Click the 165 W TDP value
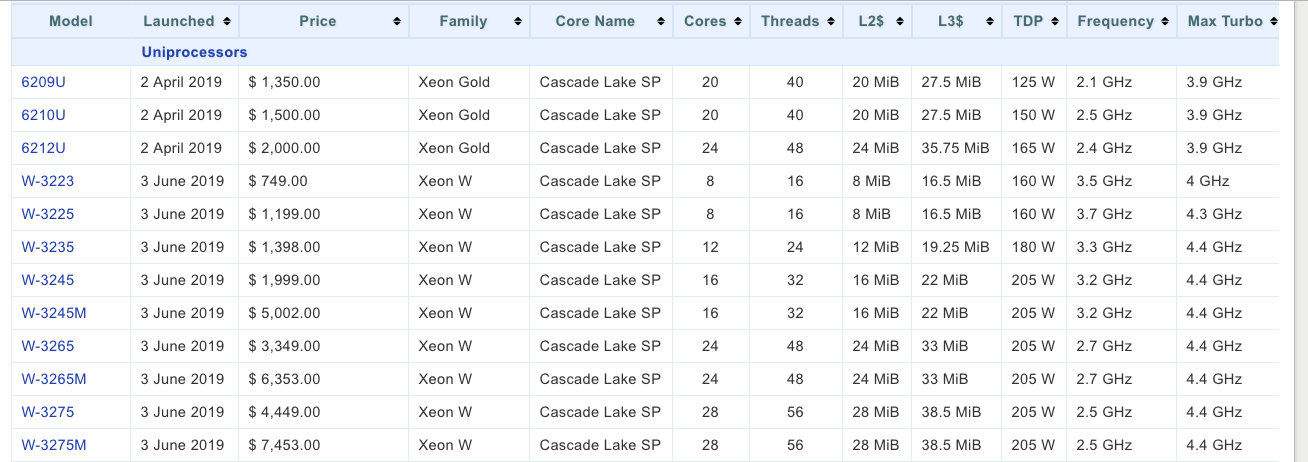 point(1033,148)
